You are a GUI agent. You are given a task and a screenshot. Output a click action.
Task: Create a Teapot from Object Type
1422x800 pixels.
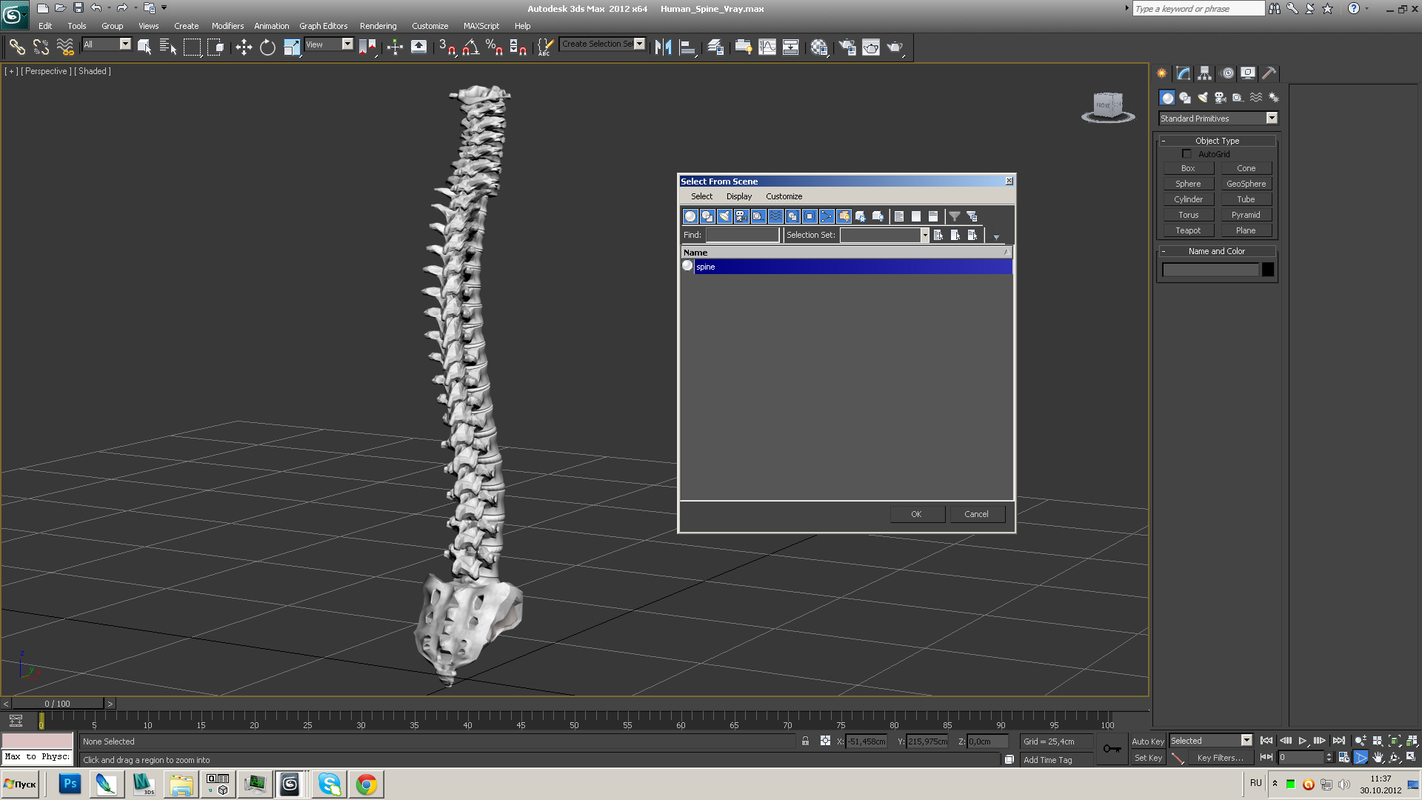point(1188,230)
